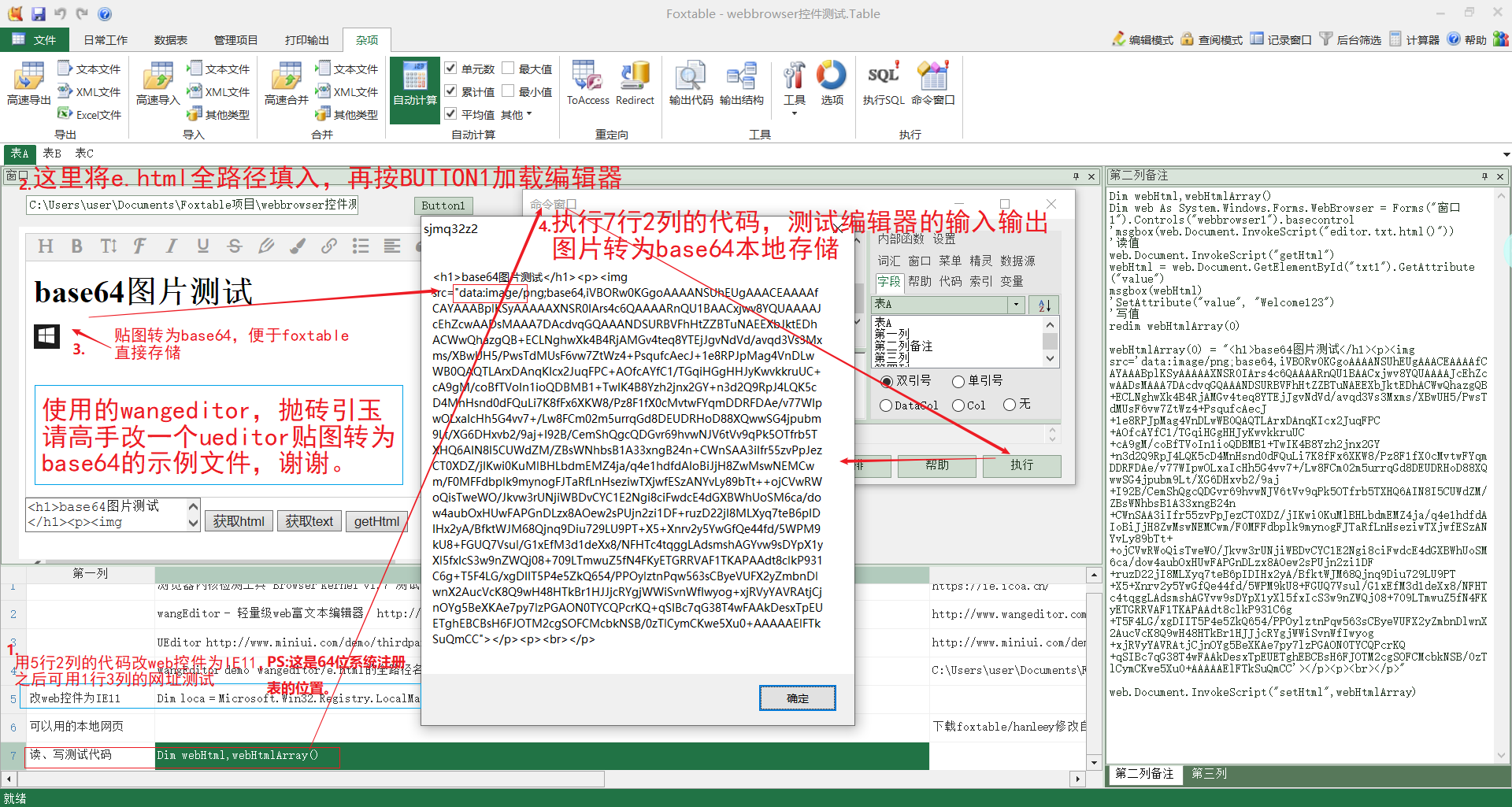Switch to table tab 表B

(x=52, y=154)
